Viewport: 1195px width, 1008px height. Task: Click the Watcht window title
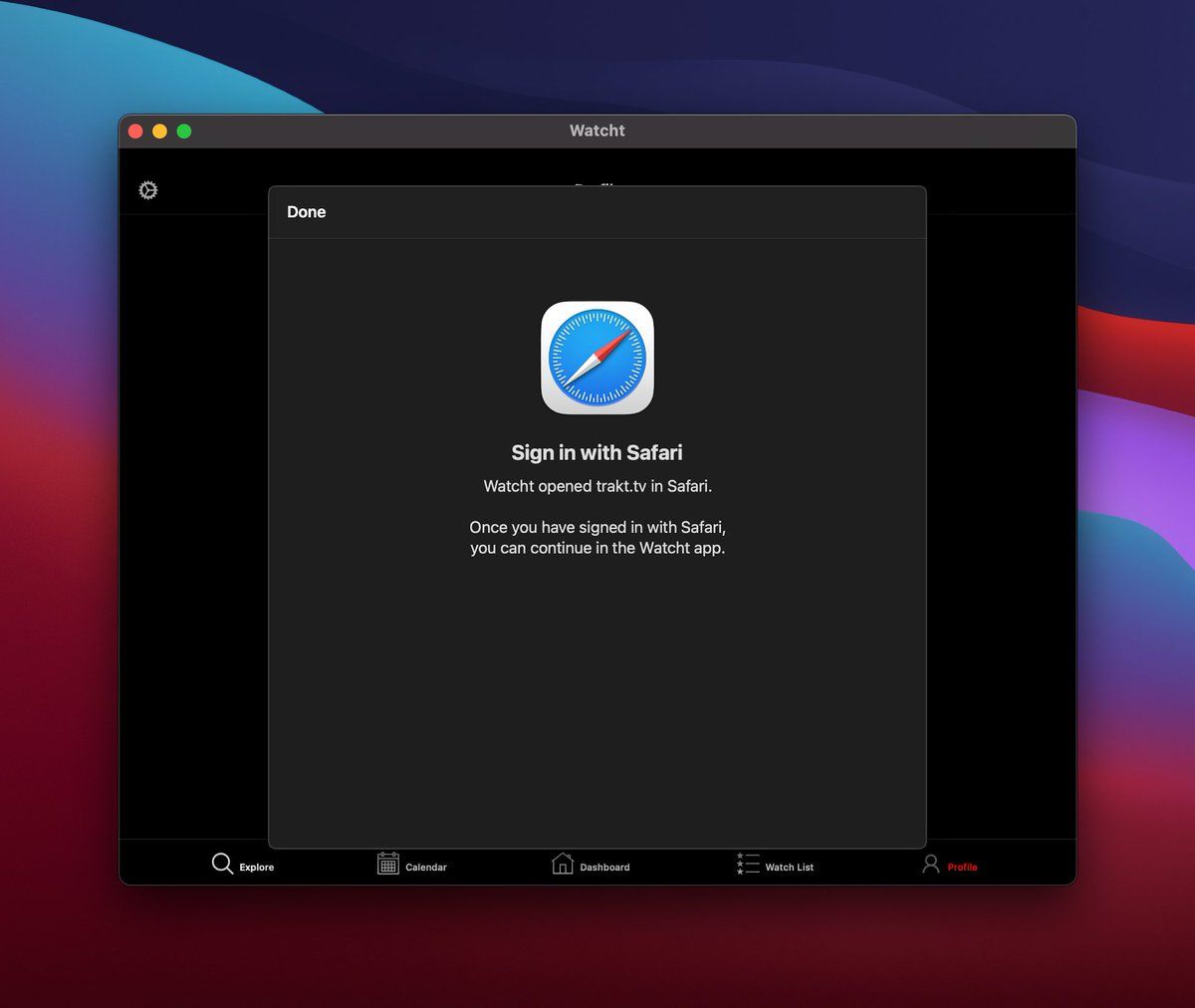point(597,130)
